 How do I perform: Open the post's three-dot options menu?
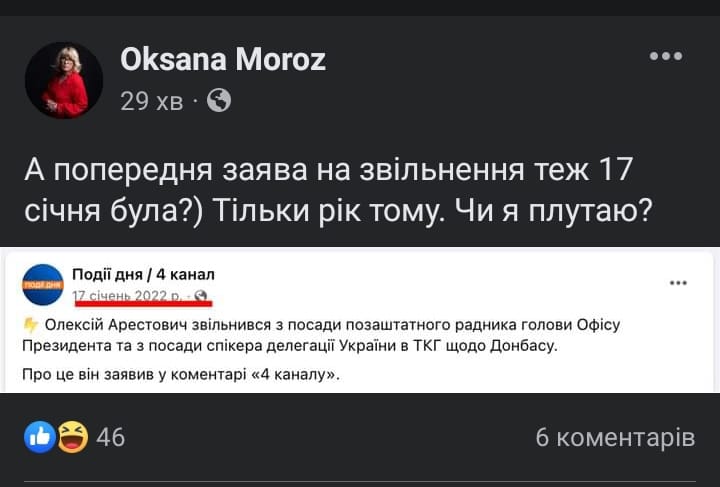(666, 57)
